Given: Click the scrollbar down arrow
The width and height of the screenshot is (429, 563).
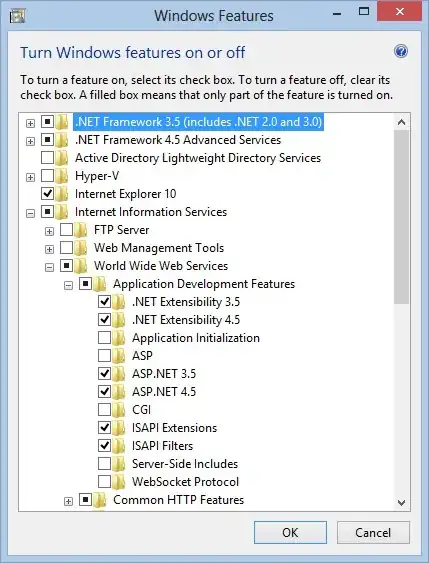Looking at the screenshot, I should (401, 503).
